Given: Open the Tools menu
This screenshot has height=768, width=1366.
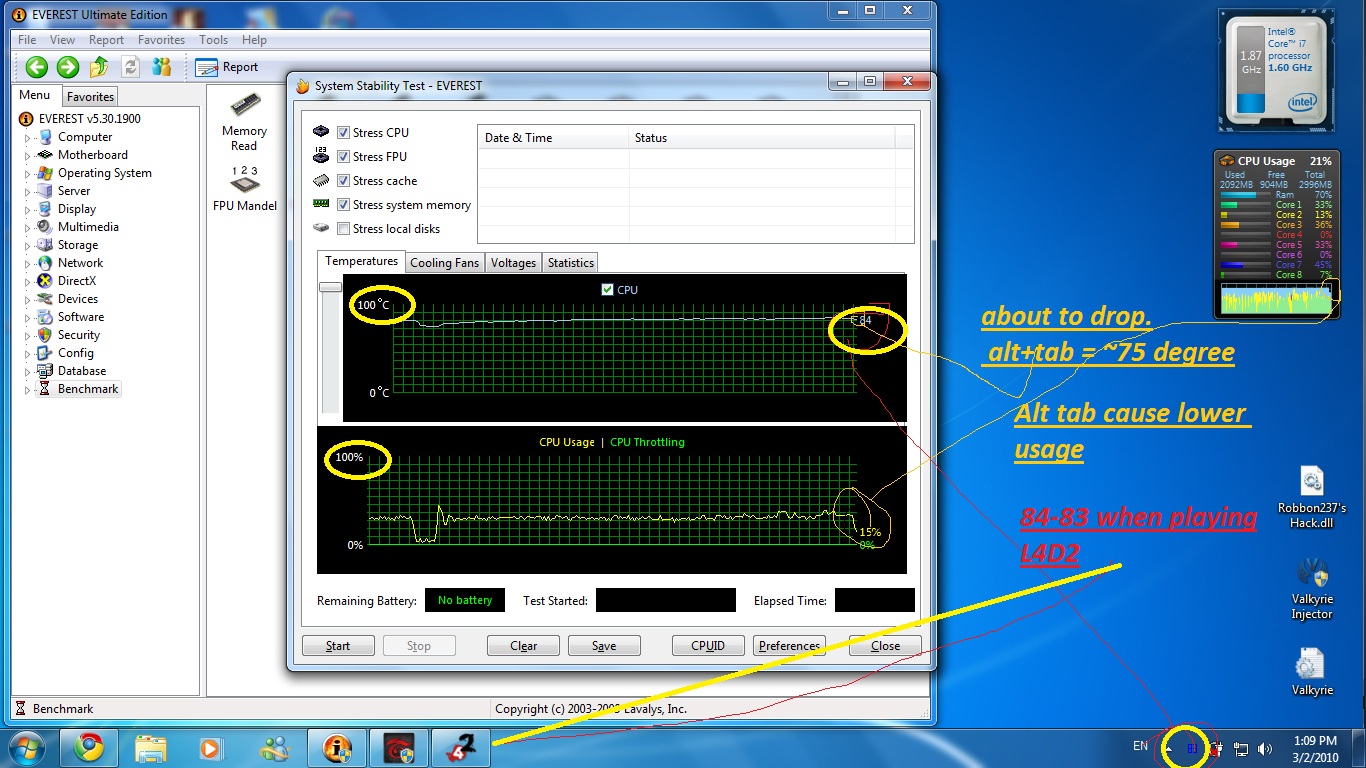Looking at the screenshot, I should 213,40.
